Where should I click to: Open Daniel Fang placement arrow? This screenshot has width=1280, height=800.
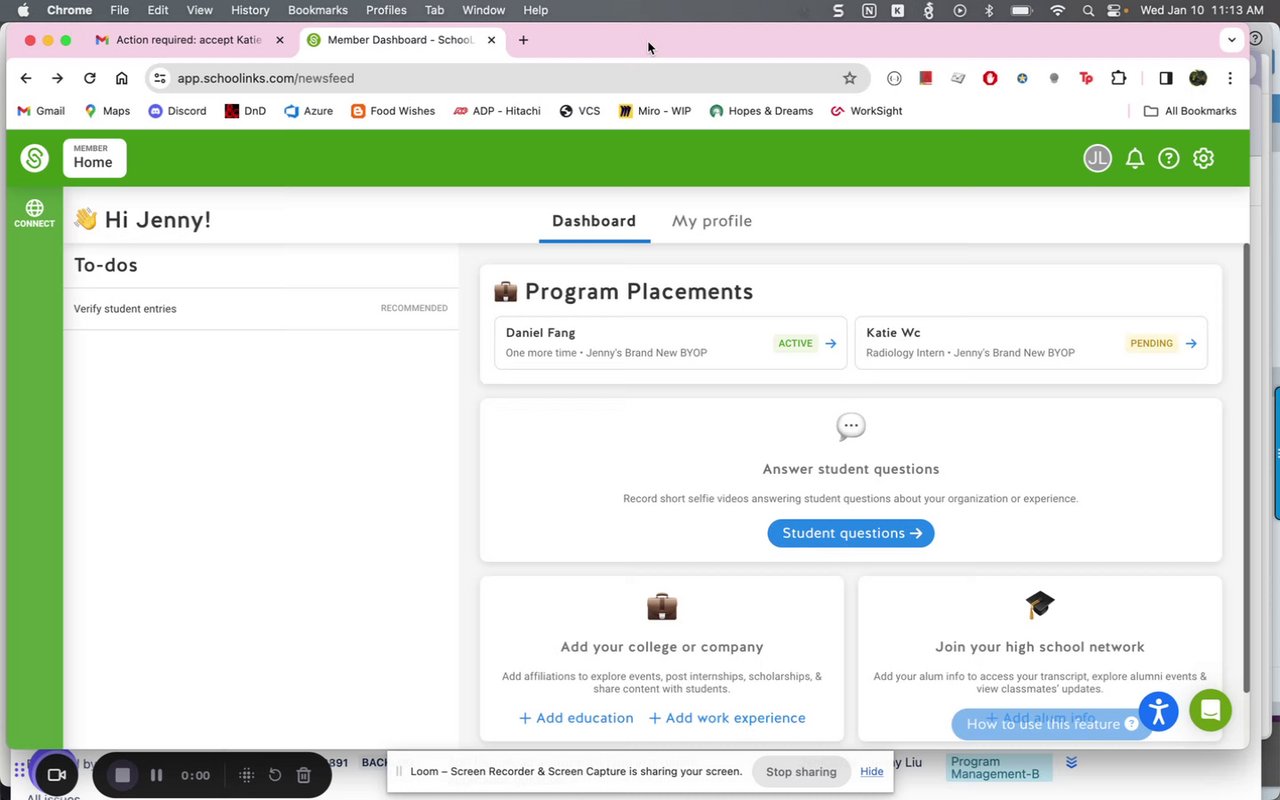pyautogui.click(x=831, y=343)
